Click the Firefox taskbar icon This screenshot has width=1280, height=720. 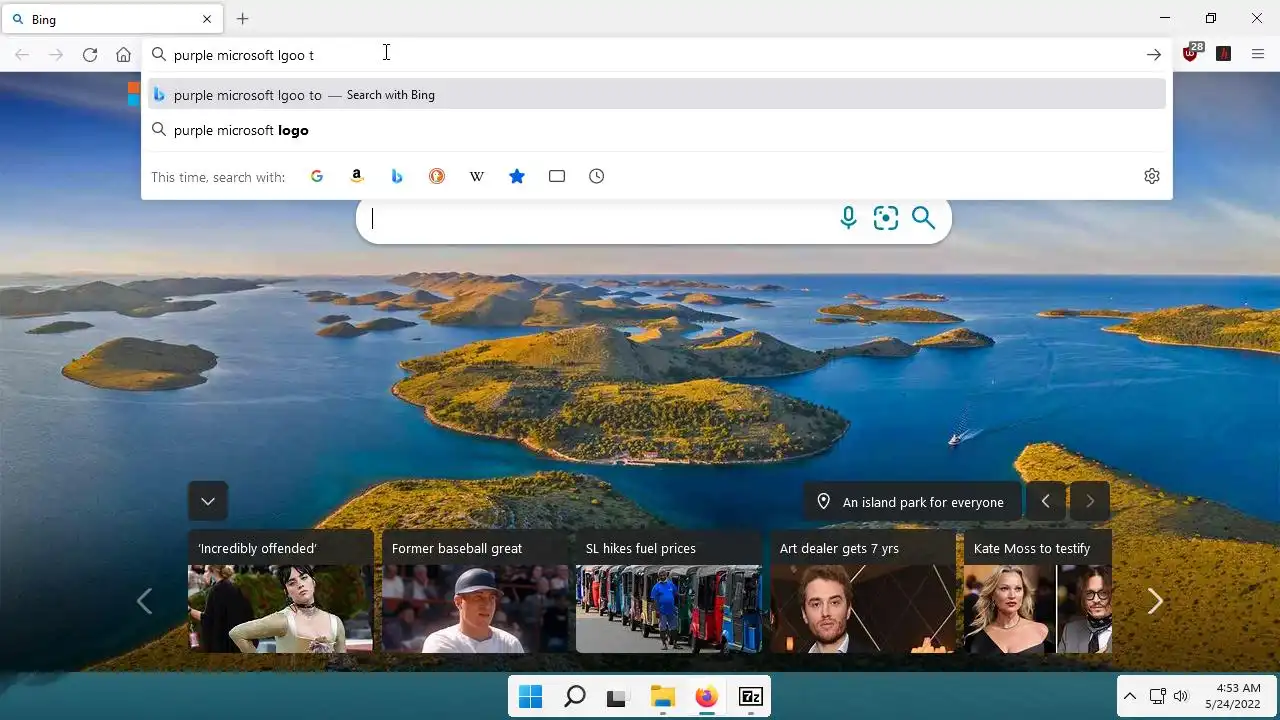click(706, 697)
